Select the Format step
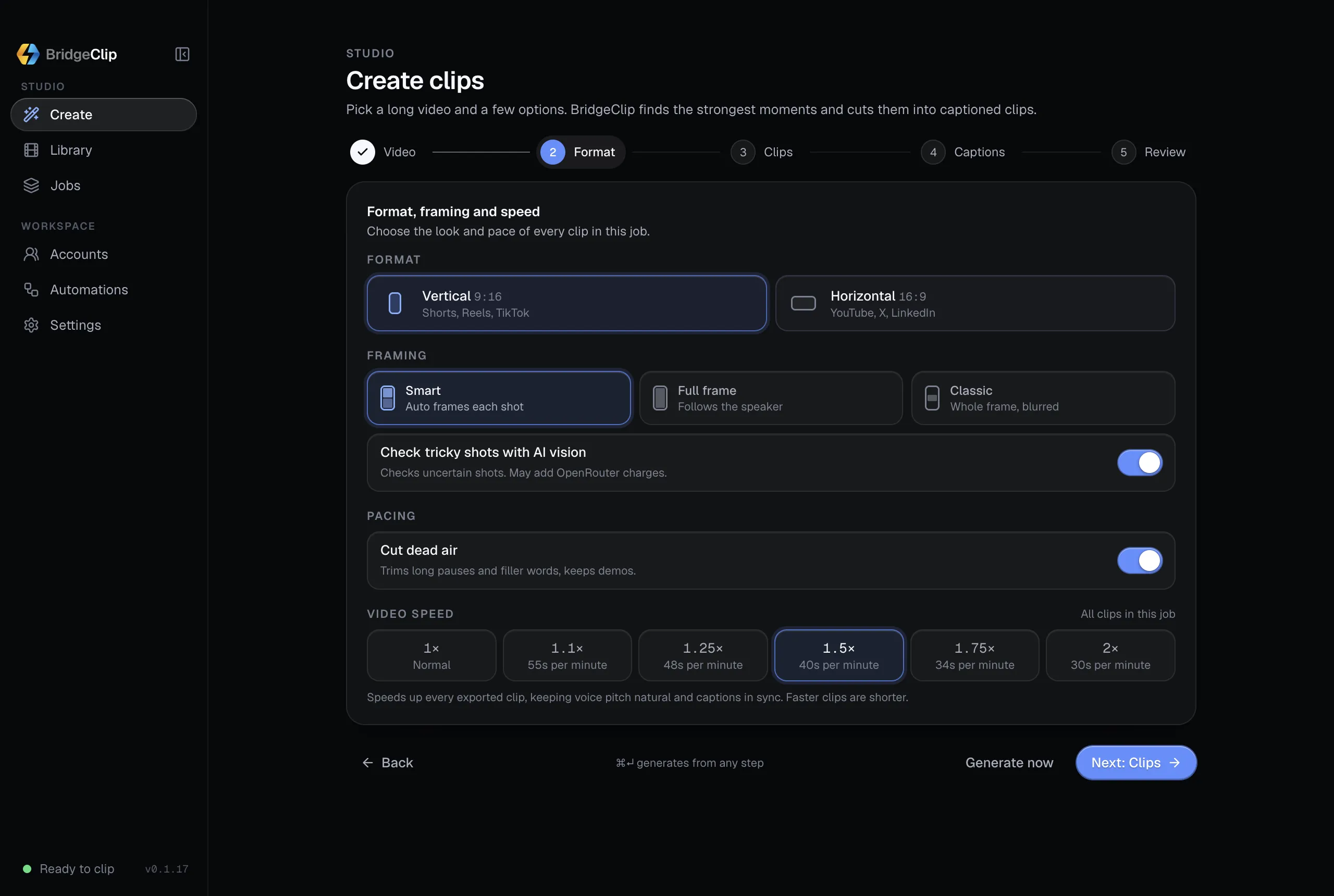 pos(580,152)
